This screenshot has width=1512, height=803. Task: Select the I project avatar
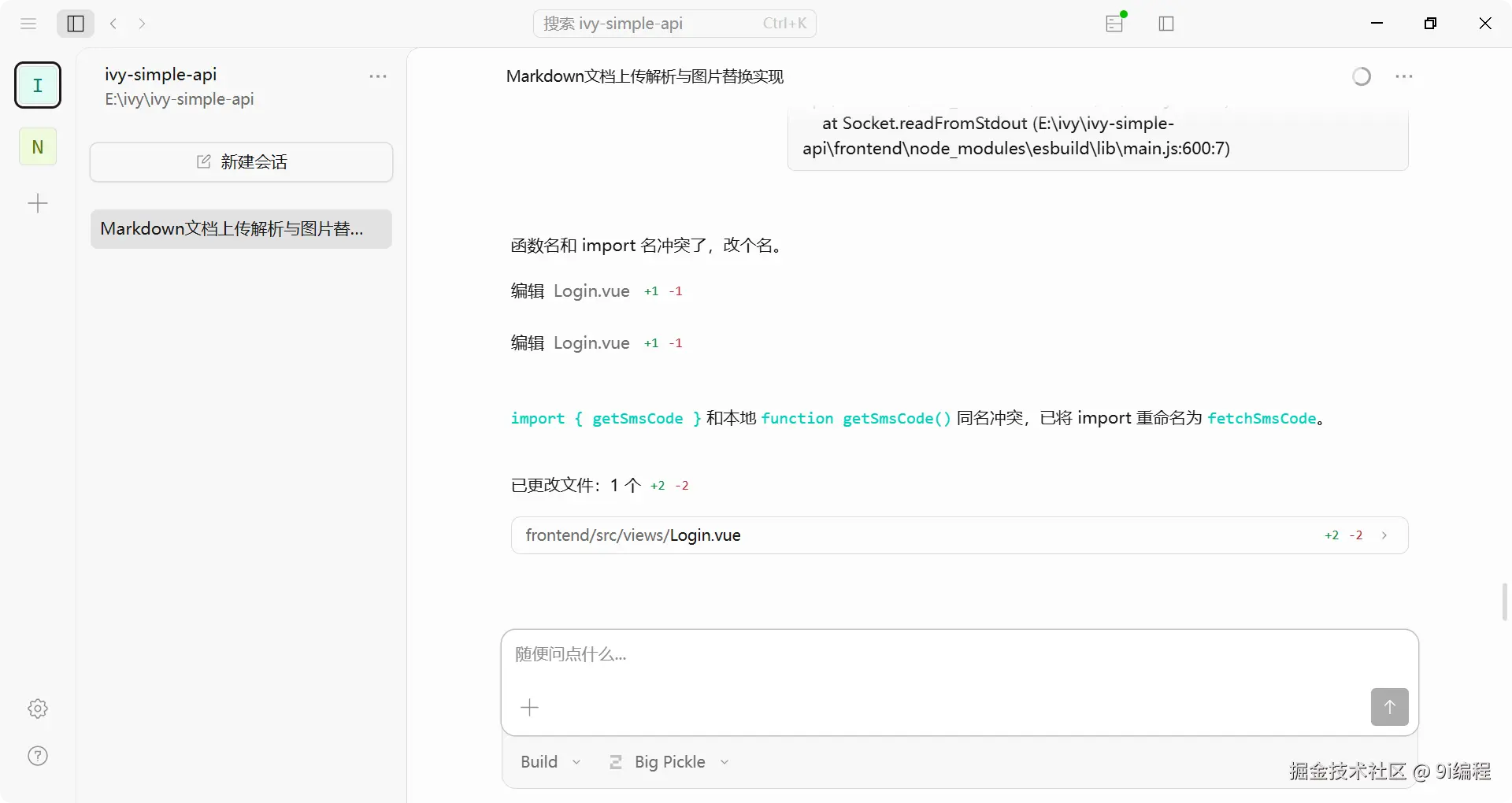(x=38, y=85)
